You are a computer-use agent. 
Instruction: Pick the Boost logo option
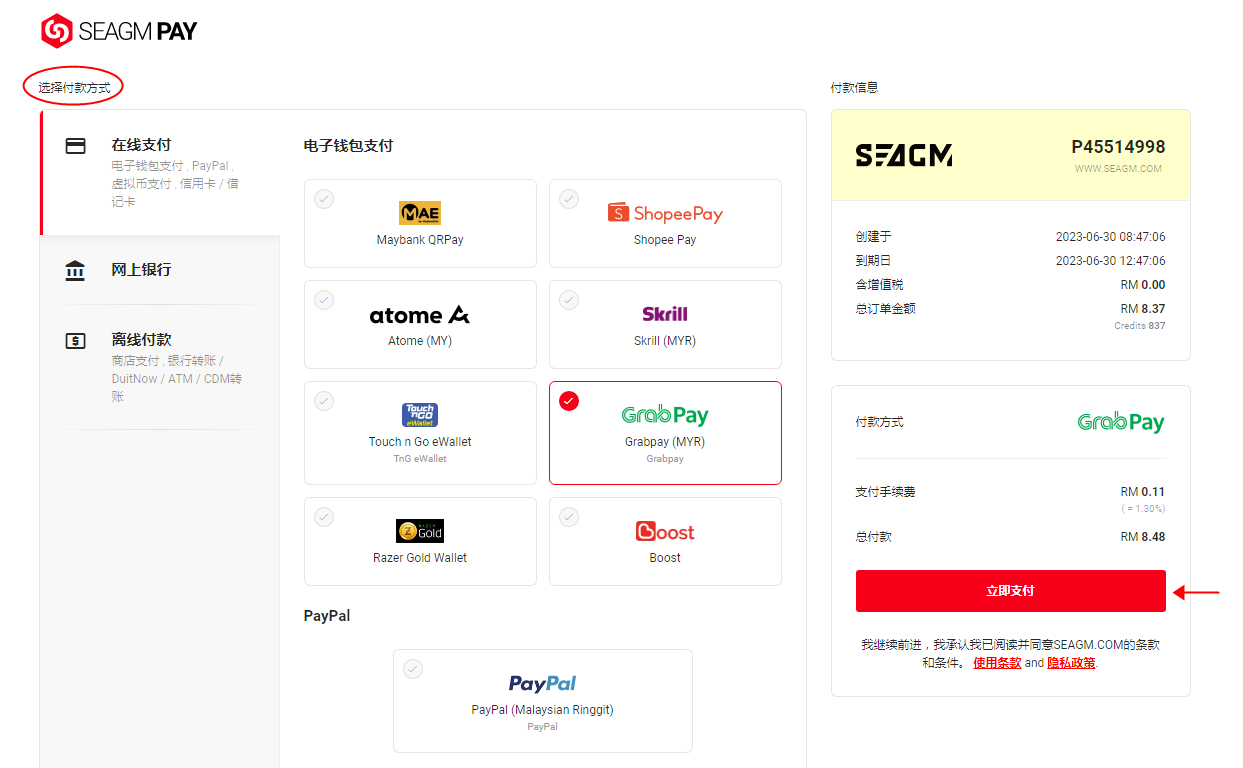click(665, 531)
